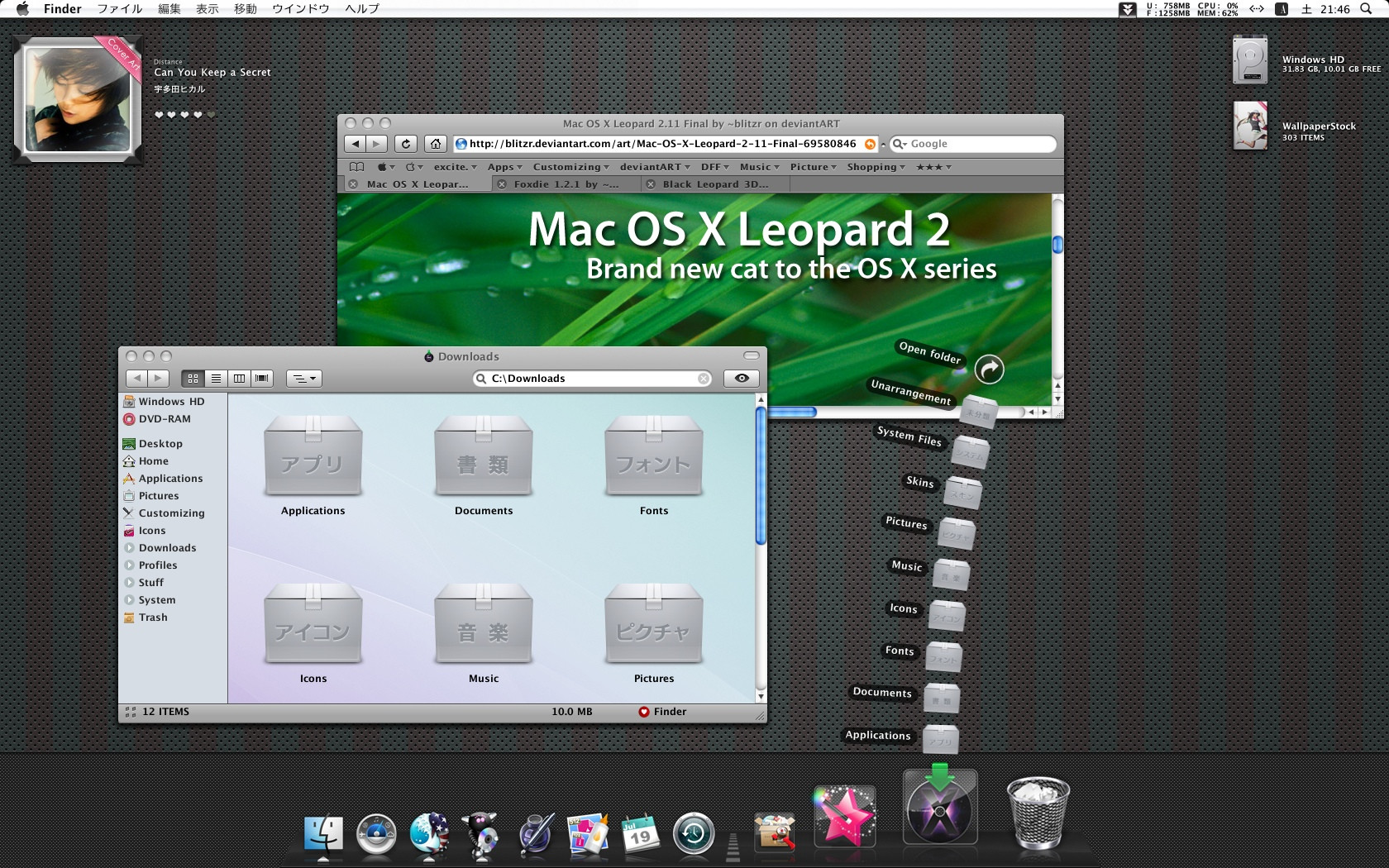Select Applications in the Downloads sidebar
The width and height of the screenshot is (1389, 868).
170,479
